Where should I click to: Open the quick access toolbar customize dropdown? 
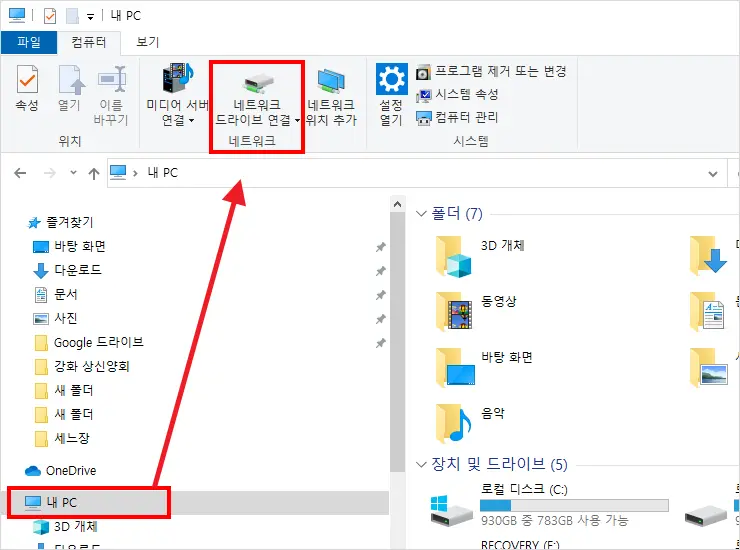90,17
